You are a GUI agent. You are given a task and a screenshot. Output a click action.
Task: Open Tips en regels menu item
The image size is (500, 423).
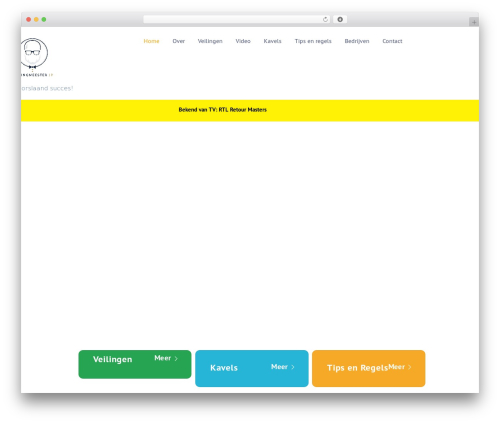(x=313, y=41)
